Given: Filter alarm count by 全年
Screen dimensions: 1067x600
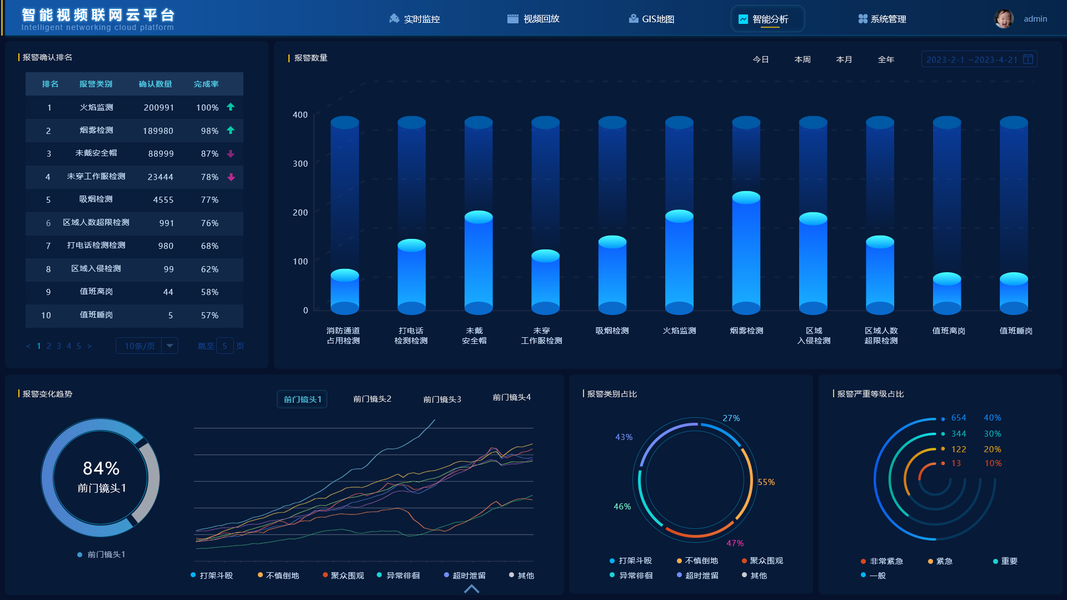Looking at the screenshot, I should 885,60.
